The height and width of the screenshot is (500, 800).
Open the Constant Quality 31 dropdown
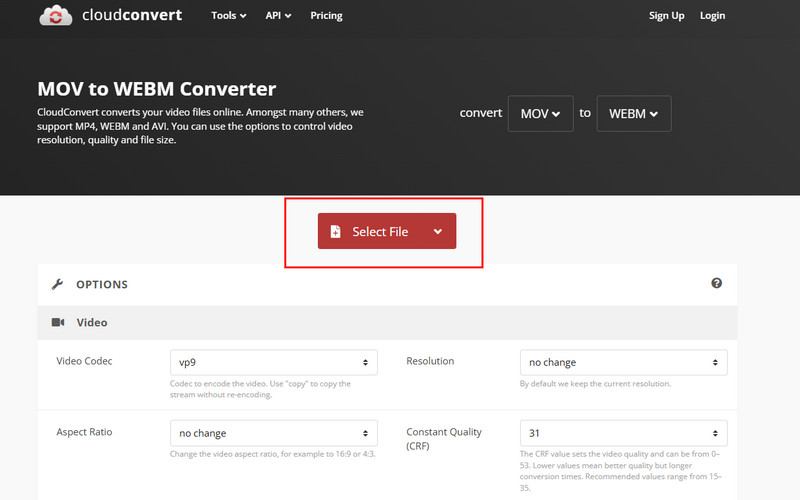pyautogui.click(x=623, y=433)
